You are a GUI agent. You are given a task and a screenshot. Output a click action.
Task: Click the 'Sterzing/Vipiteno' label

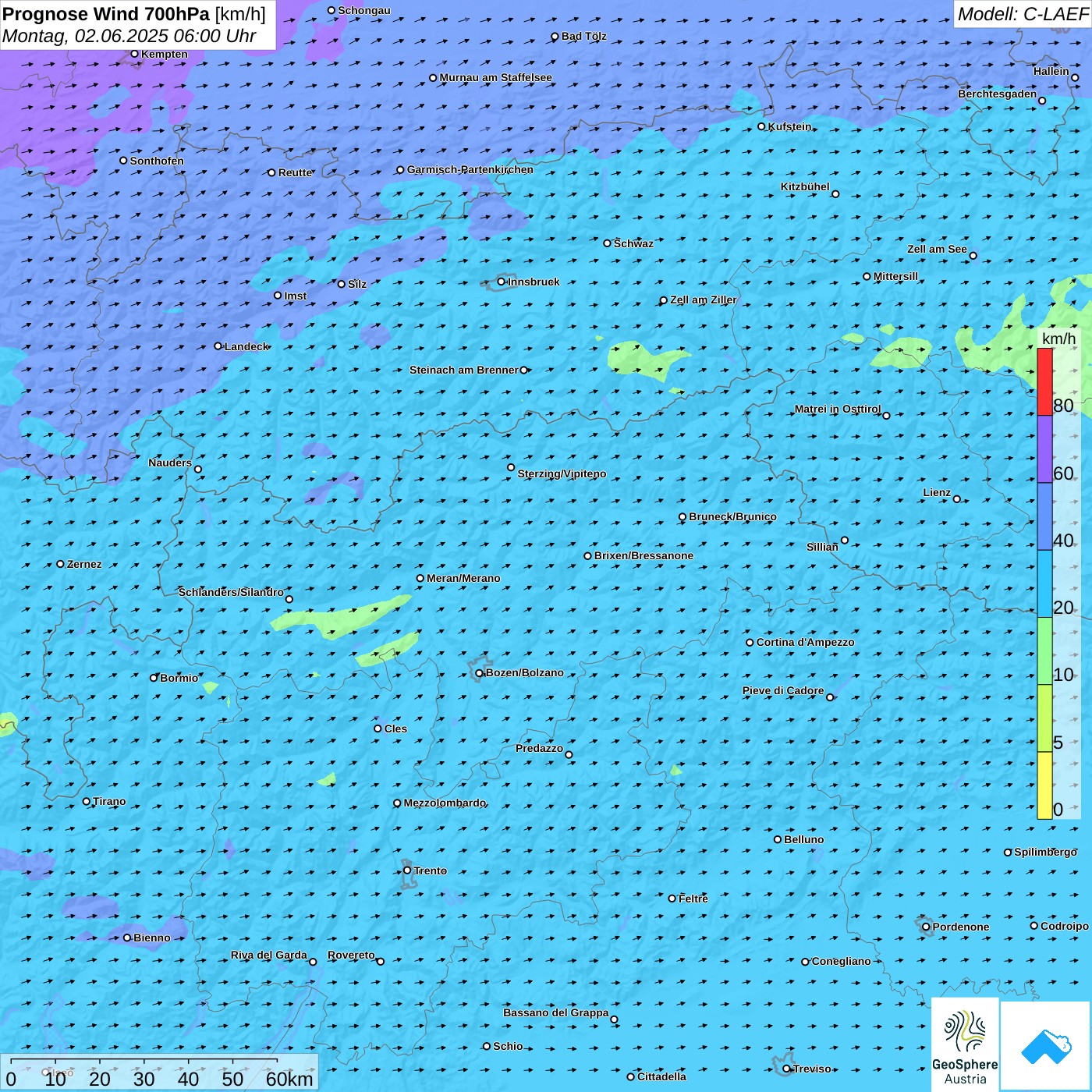click(x=562, y=473)
